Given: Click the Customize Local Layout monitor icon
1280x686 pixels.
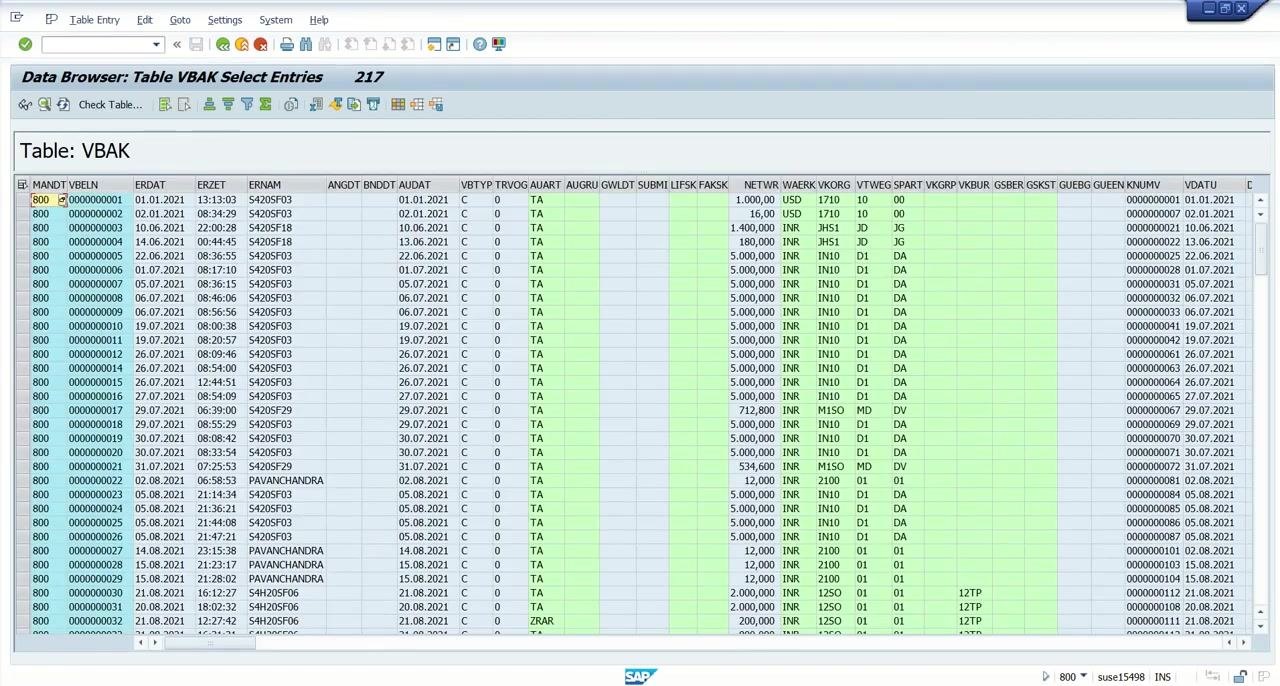Looking at the screenshot, I should pos(499,44).
